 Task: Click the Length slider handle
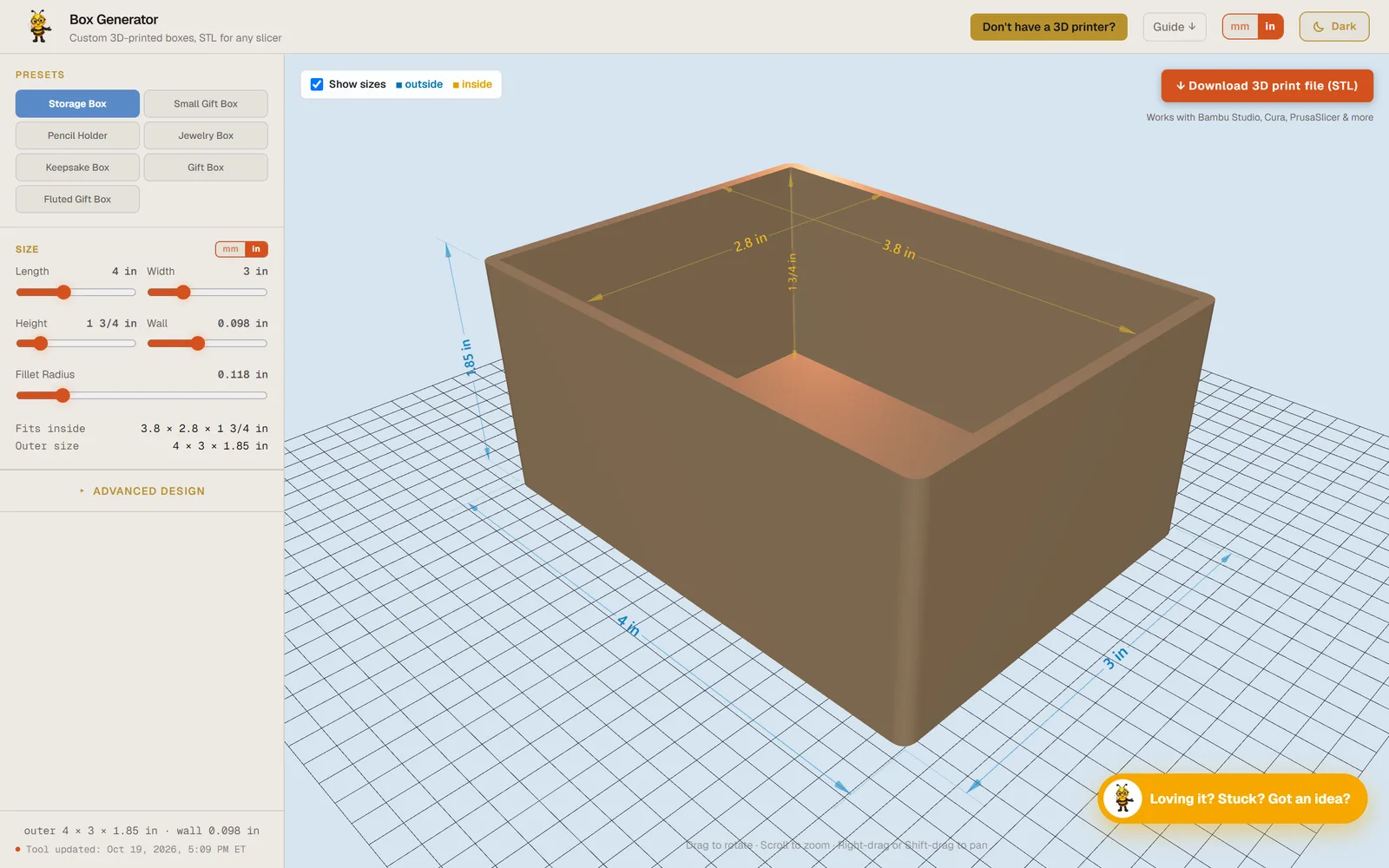63,293
